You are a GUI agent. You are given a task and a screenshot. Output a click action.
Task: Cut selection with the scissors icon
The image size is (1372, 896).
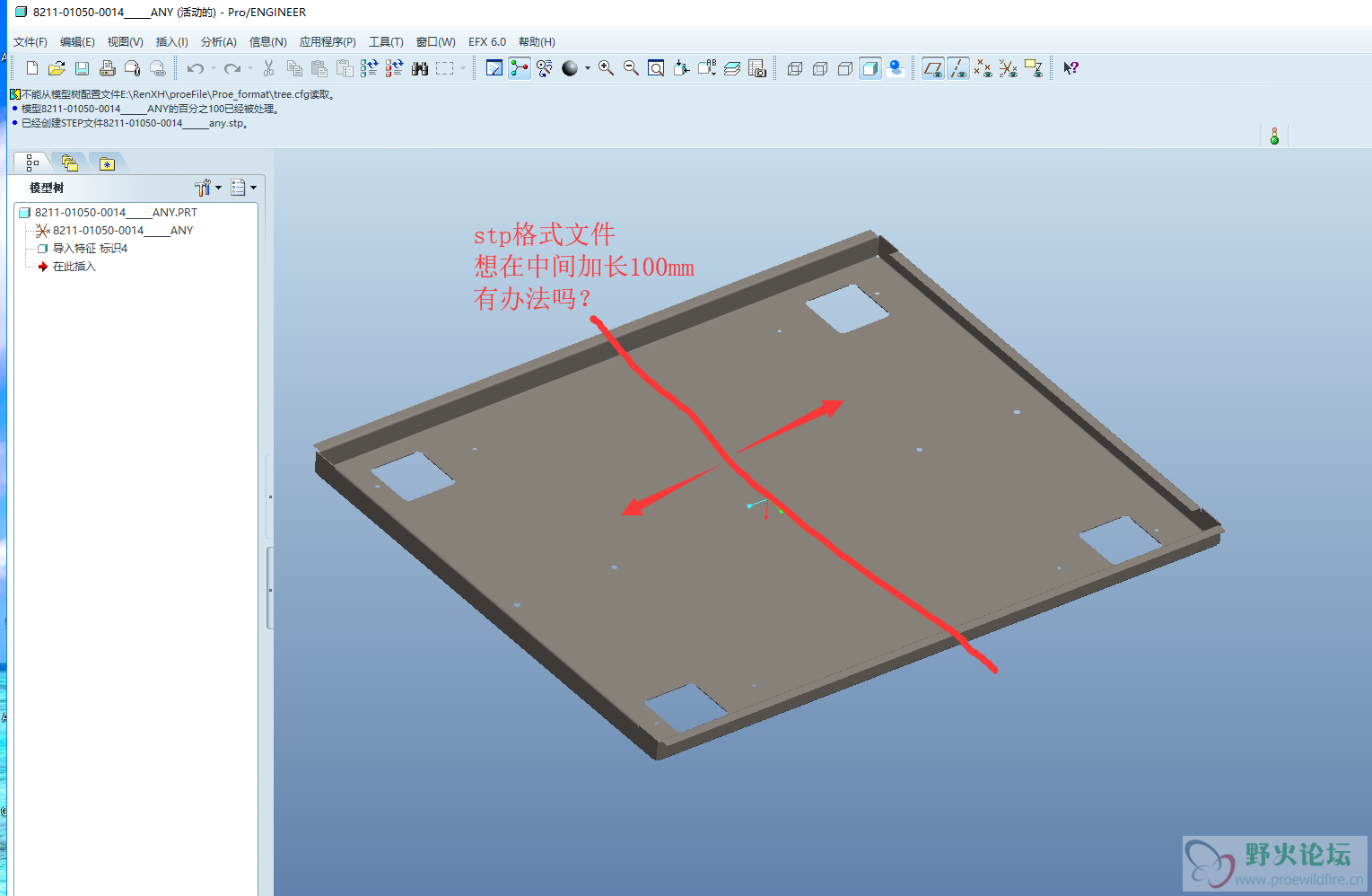click(268, 68)
